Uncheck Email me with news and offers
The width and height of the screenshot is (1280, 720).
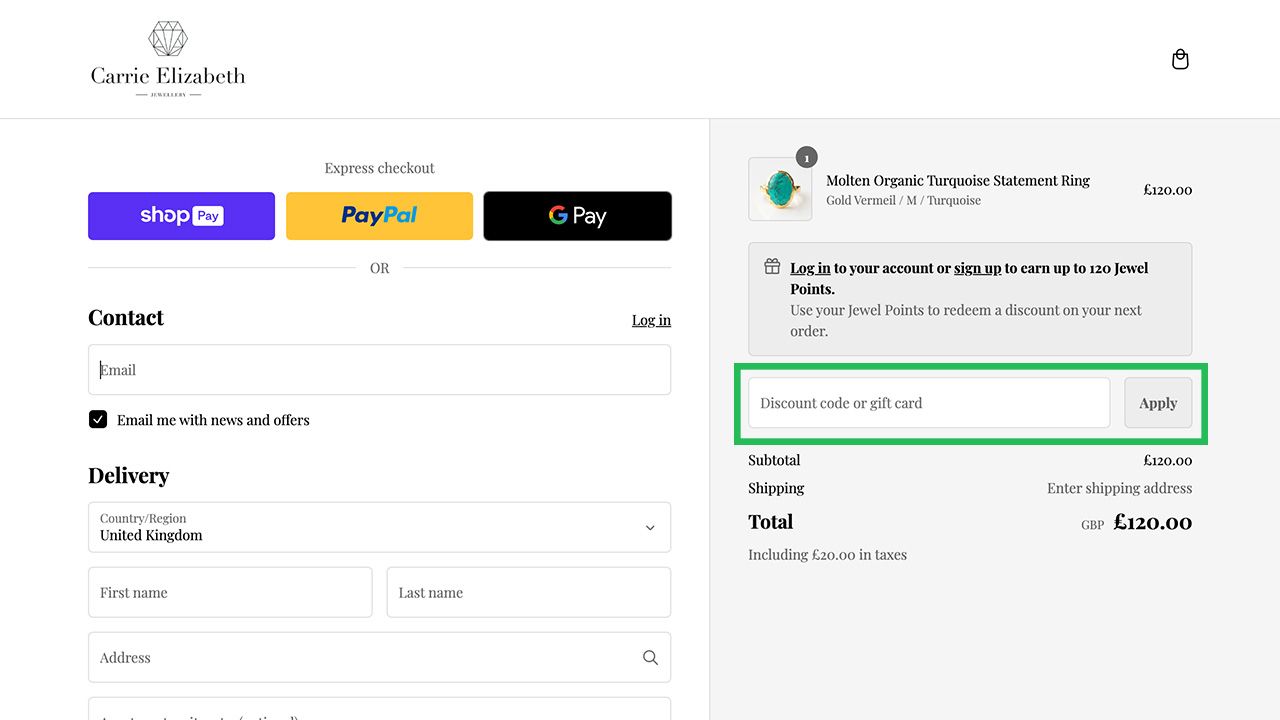[x=98, y=420]
